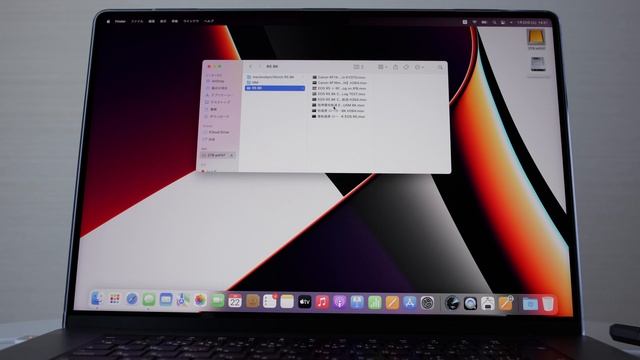Select the last .mov file in list
The width and height of the screenshot is (640, 360).
[x=339, y=116]
